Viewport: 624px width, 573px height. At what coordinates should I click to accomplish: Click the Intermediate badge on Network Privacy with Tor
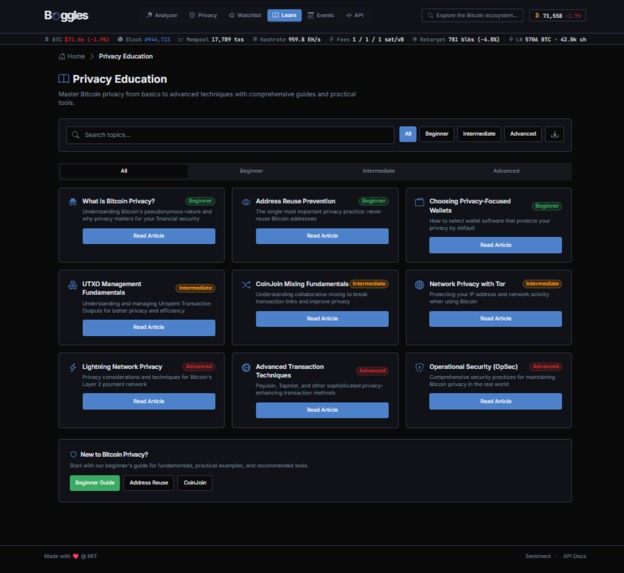point(542,284)
